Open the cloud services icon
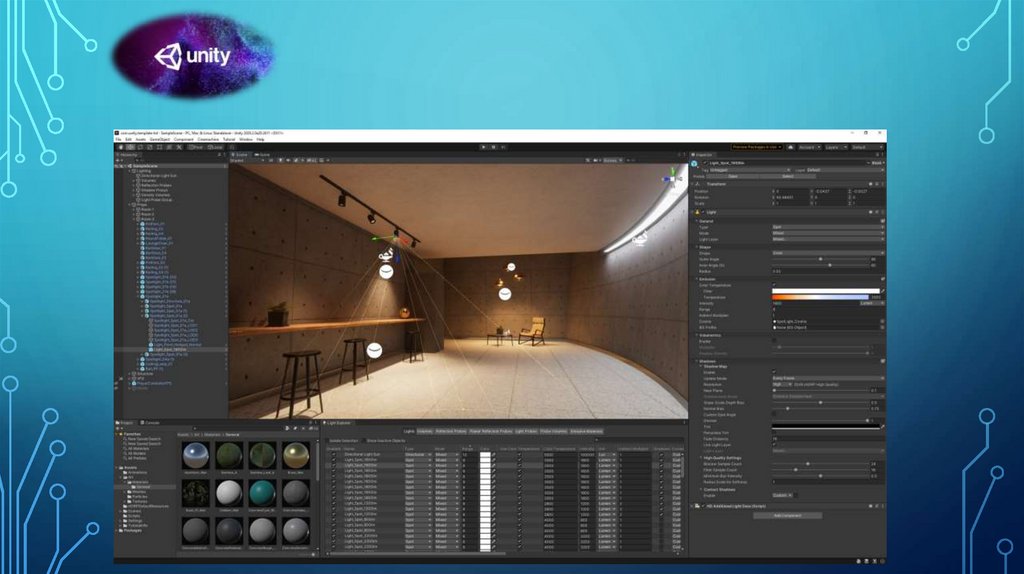The height and width of the screenshot is (574, 1024). click(x=791, y=148)
